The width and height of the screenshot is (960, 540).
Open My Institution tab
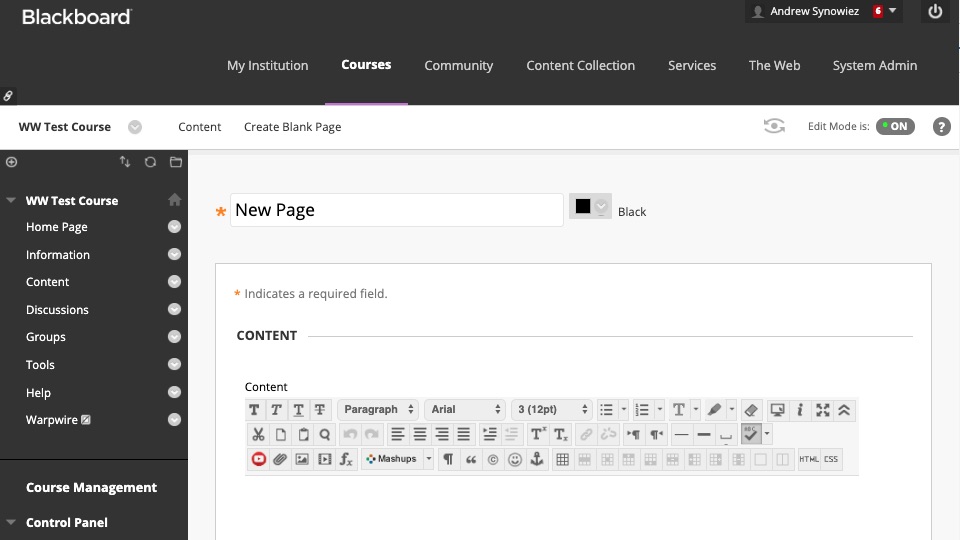coord(268,66)
